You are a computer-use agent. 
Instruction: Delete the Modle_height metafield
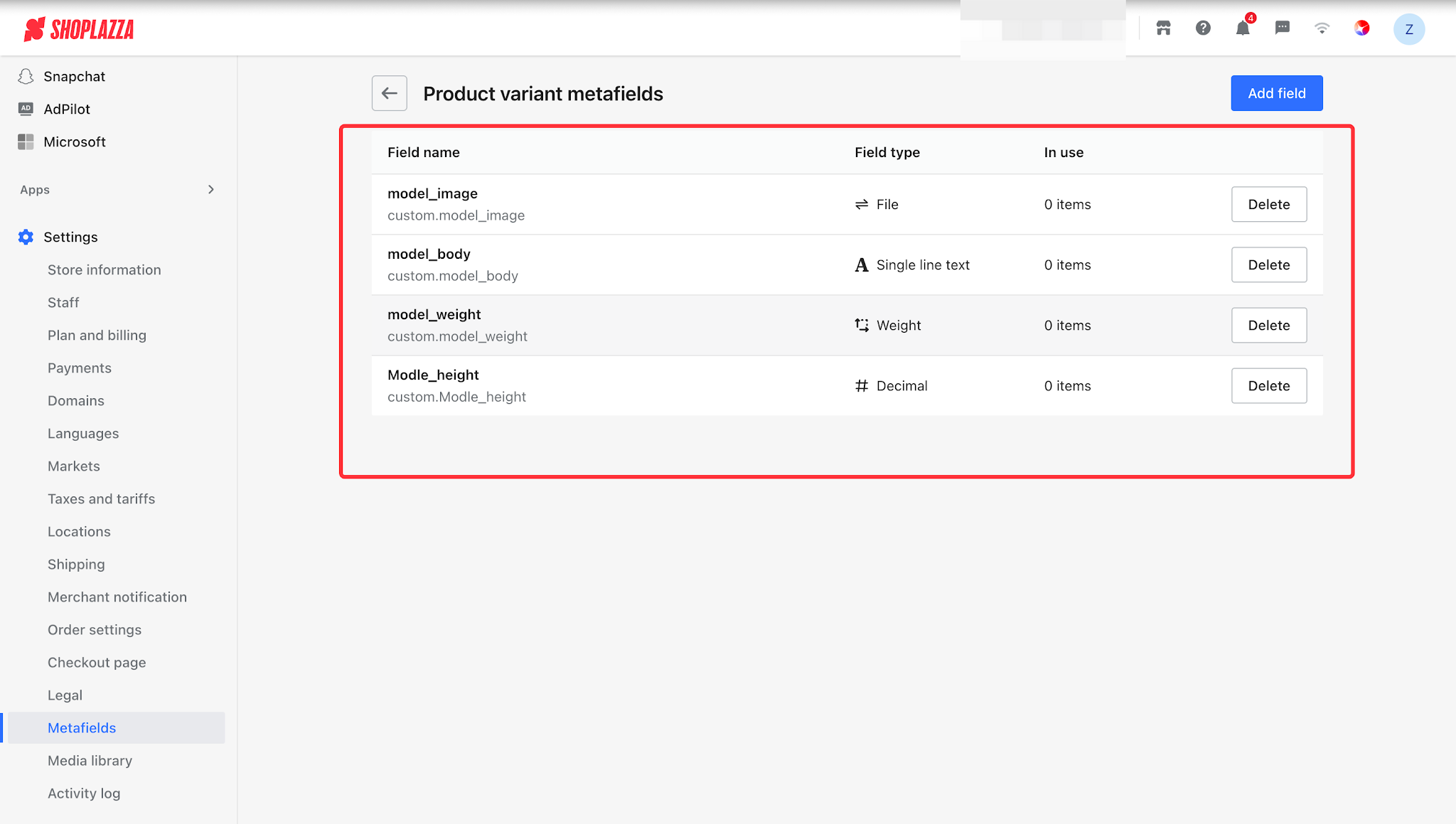1269,385
